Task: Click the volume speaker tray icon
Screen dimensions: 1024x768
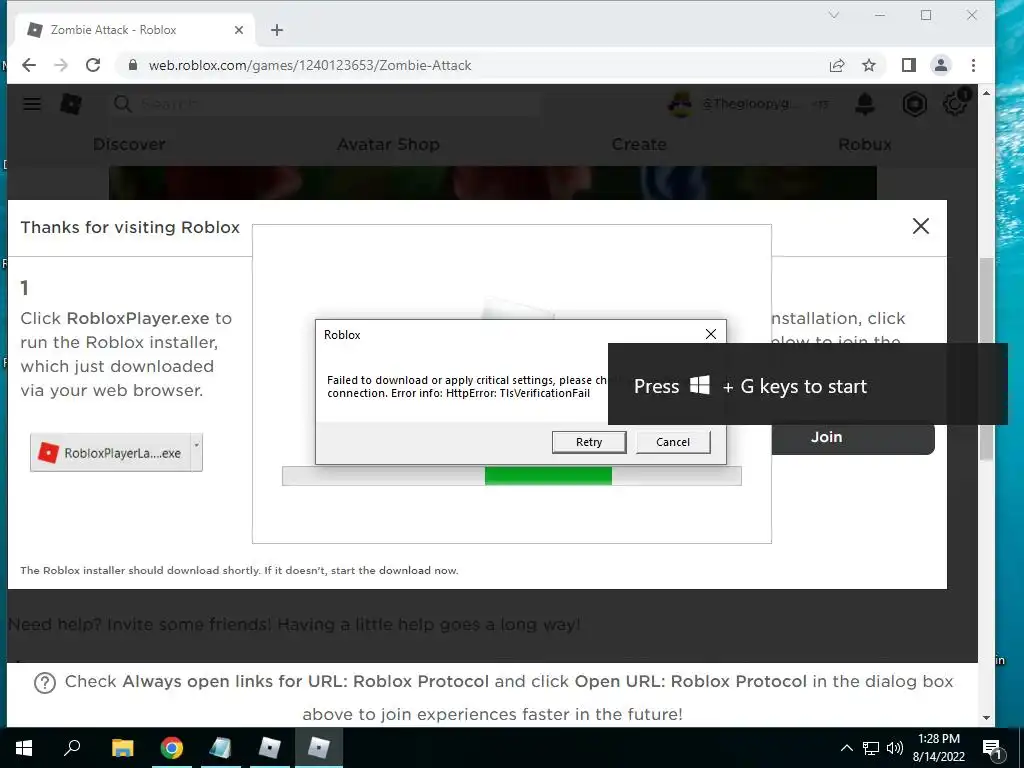Action: pos(895,748)
